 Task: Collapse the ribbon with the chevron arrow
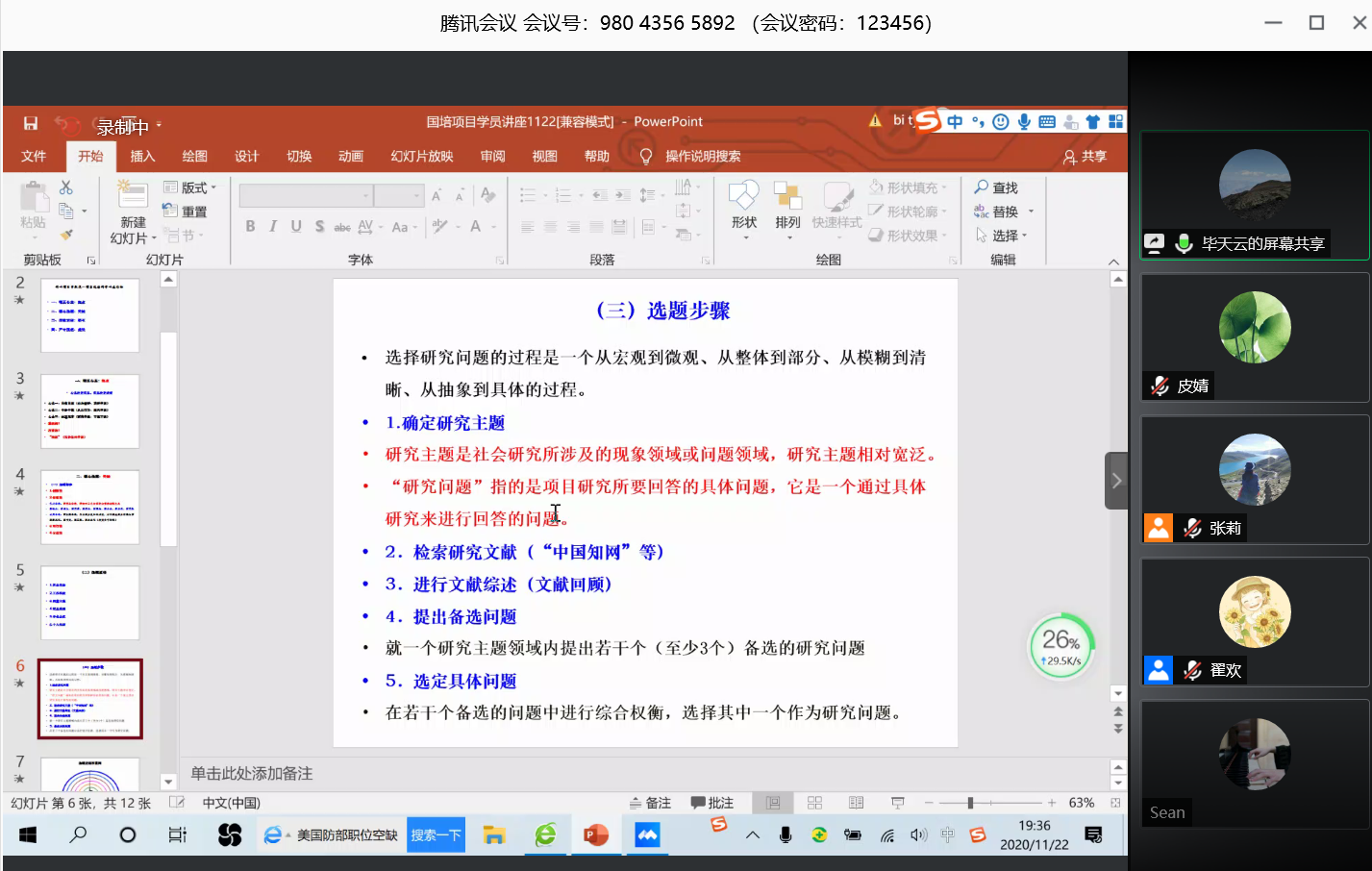click(x=1113, y=261)
